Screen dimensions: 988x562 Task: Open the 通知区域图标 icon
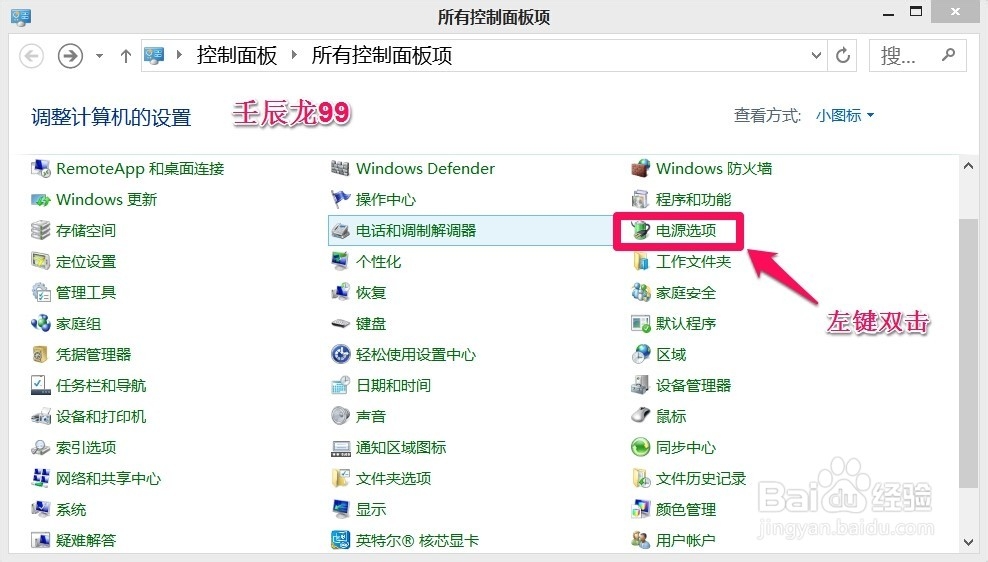(340, 447)
